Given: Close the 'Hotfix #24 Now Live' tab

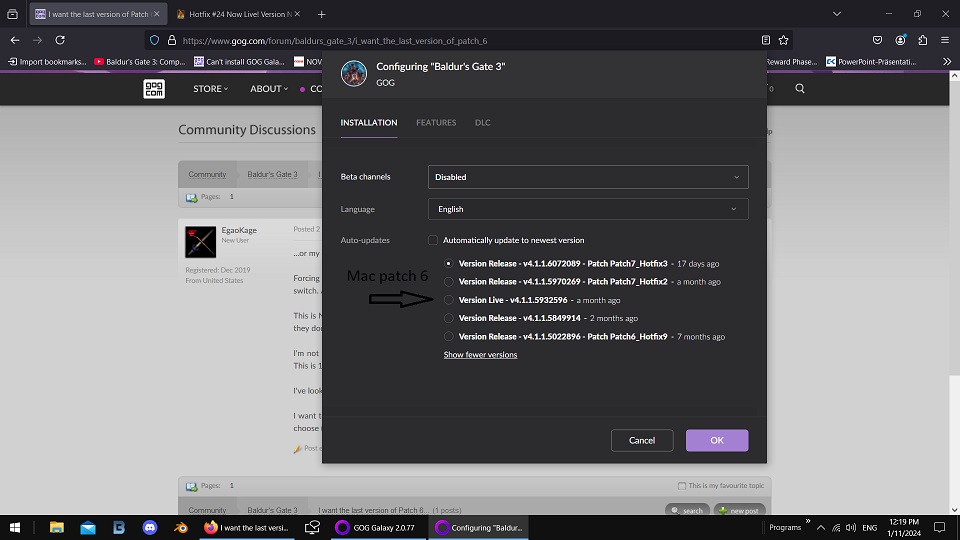Looking at the screenshot, I should pyautogui.click(x=298, y=14).
